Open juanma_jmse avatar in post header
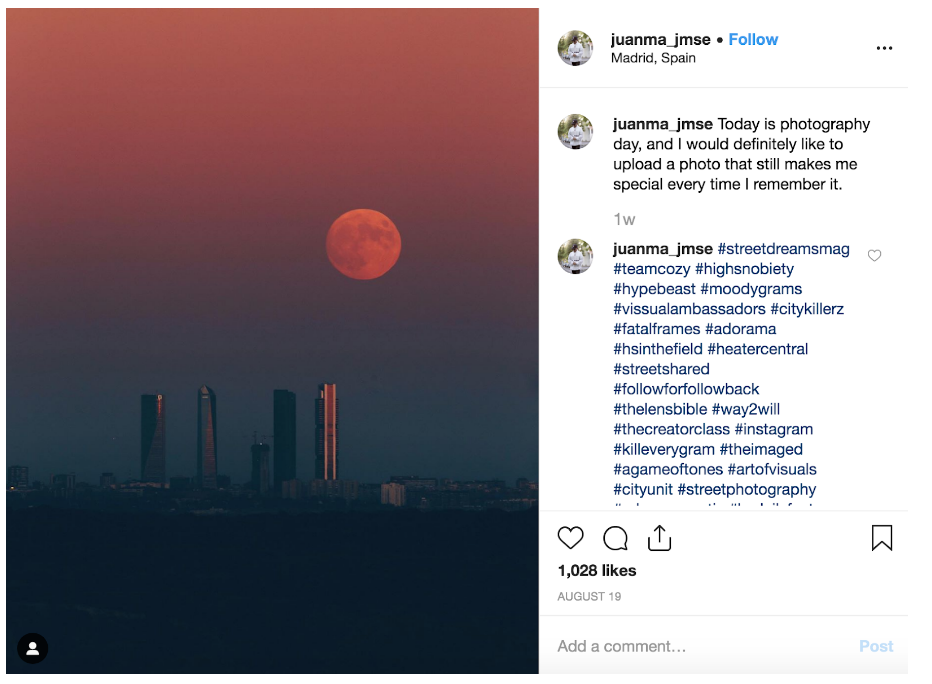Screen dimensions: 932x684 pos(575,48)
